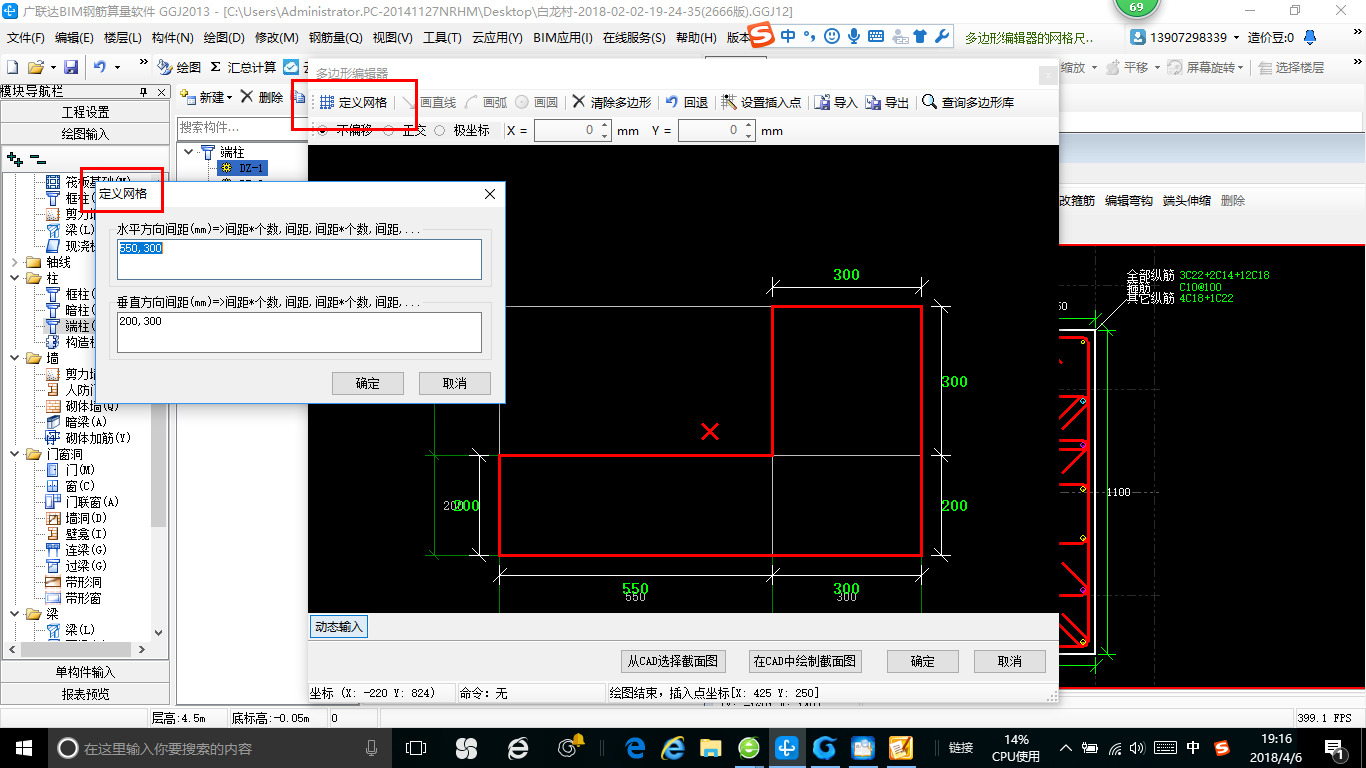Open the 报表预览 navigator section
1366x768 pixels.
(x=85, y=694)
